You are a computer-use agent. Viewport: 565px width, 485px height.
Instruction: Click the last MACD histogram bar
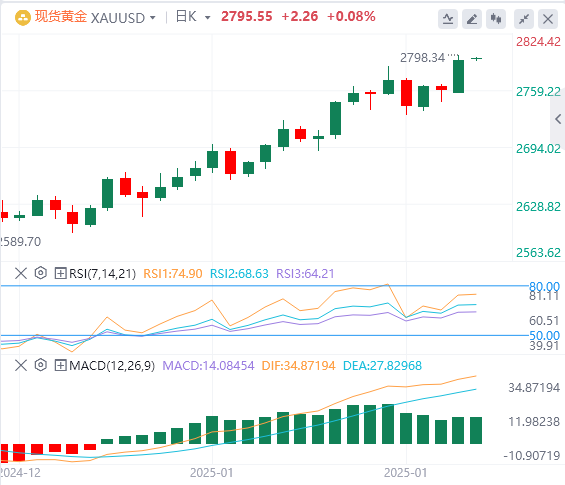point(476,430)
